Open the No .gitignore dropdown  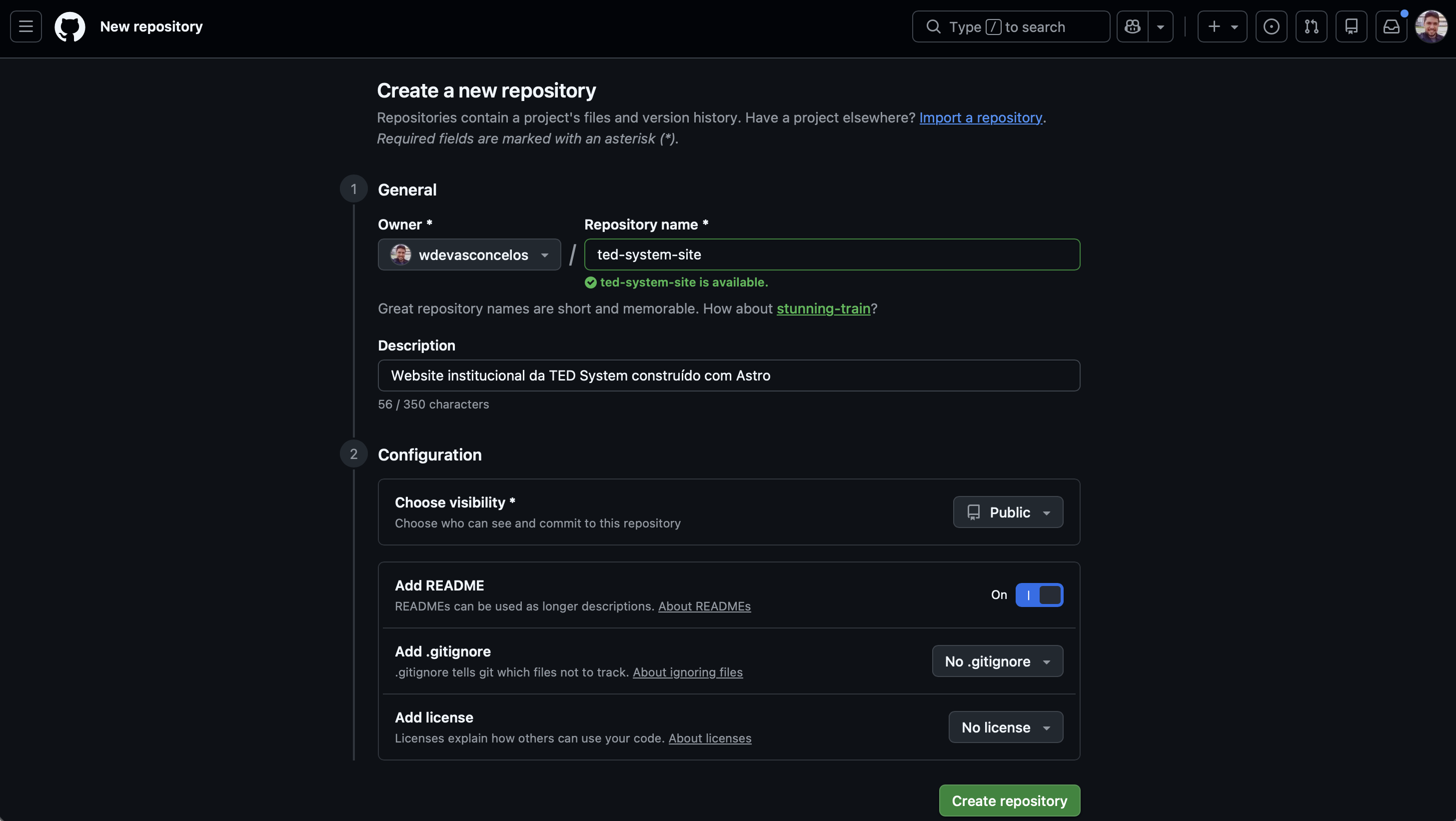coord(997,661)
